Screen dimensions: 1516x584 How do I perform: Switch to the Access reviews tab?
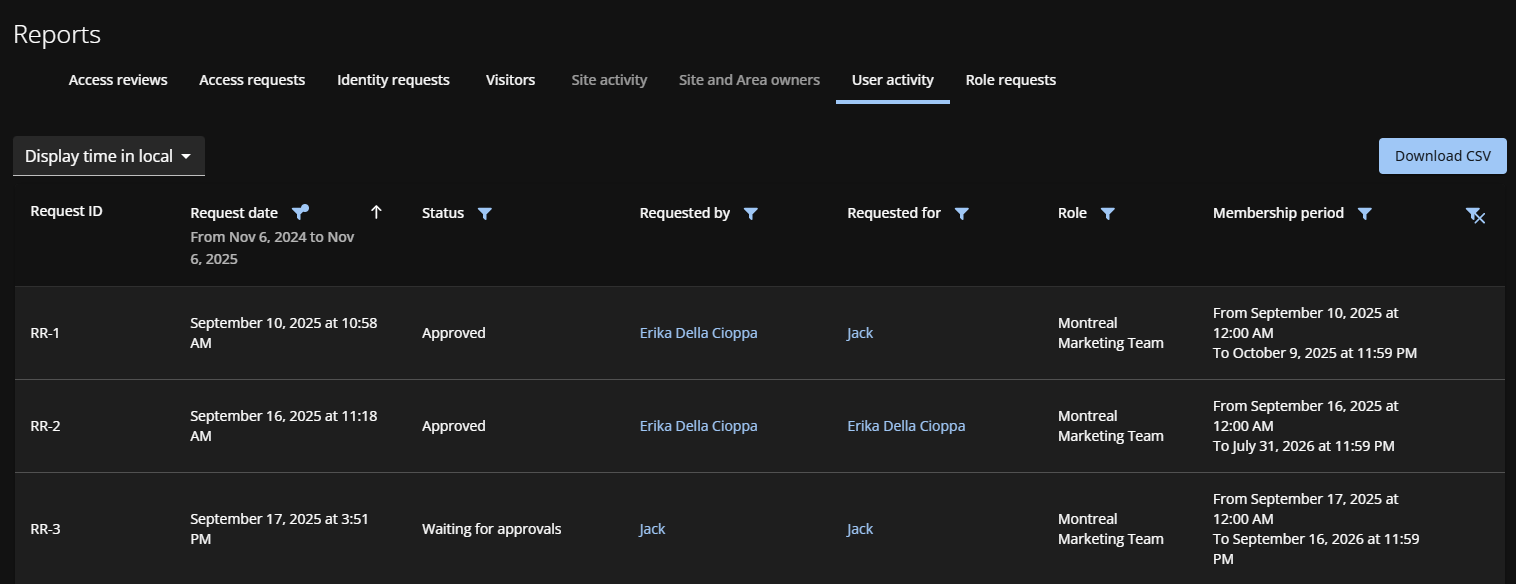[118, 80]
